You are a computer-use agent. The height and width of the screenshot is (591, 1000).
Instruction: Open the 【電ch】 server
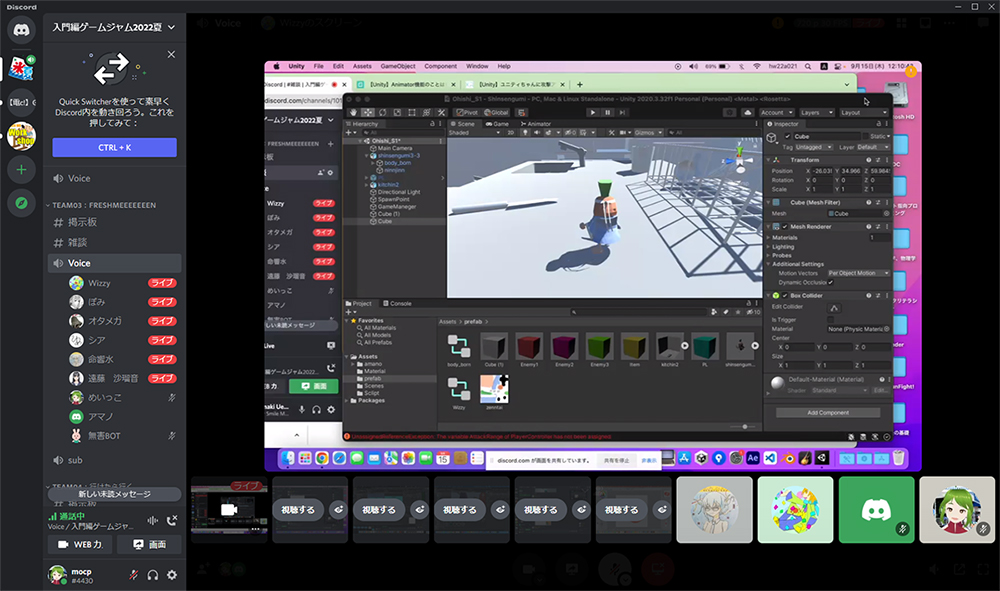click(x=21, y=102)
